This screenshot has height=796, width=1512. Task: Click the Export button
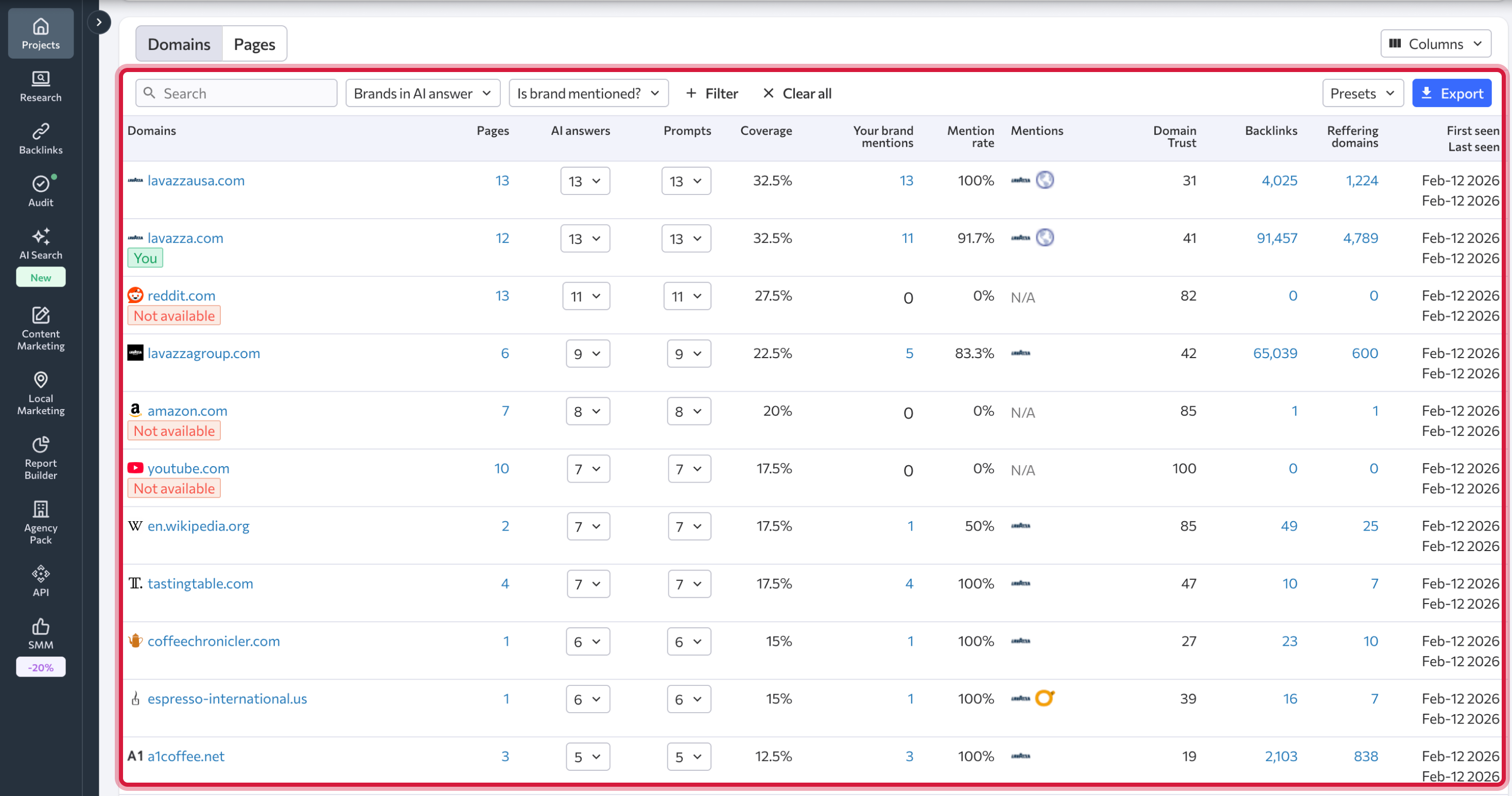coord(1451,93)
